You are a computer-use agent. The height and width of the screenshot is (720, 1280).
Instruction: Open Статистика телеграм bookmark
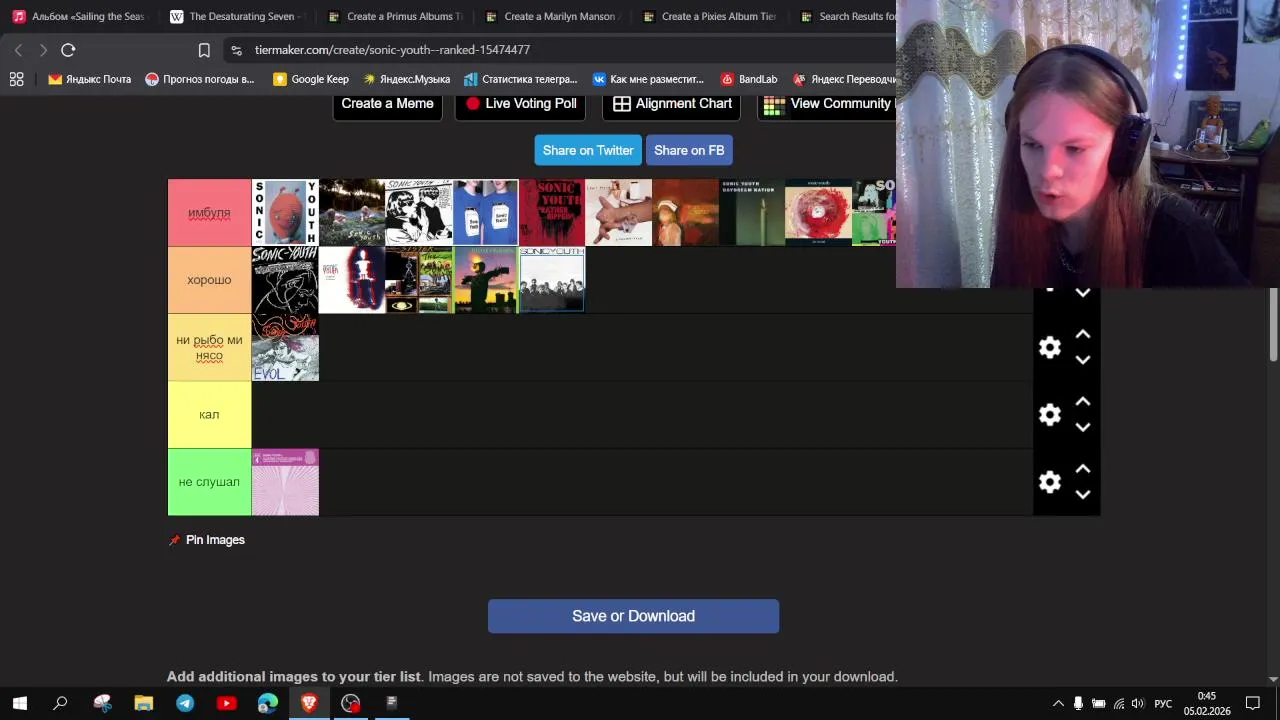click(520, 79)
